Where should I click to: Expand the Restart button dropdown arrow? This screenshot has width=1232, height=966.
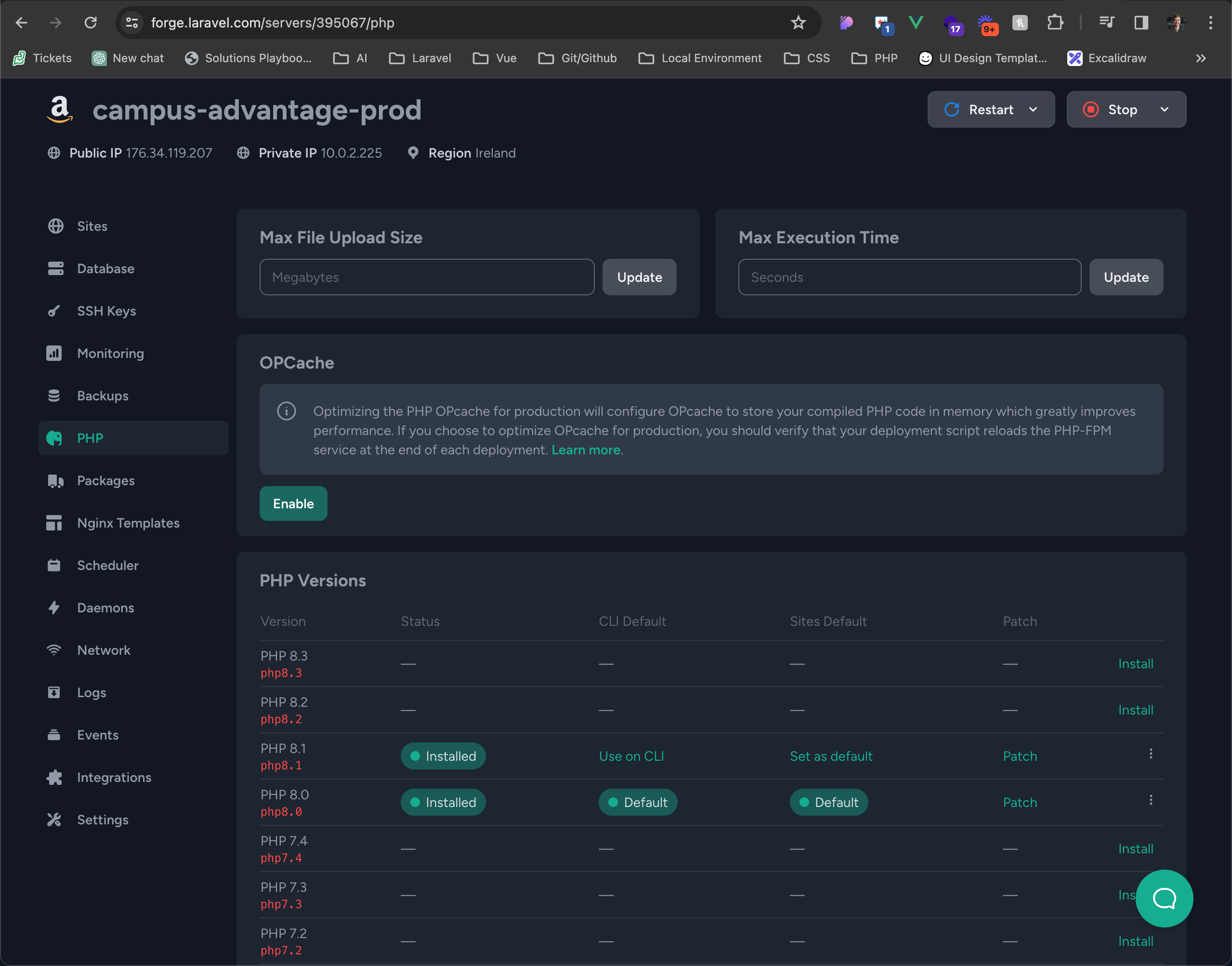[1033, 110]
